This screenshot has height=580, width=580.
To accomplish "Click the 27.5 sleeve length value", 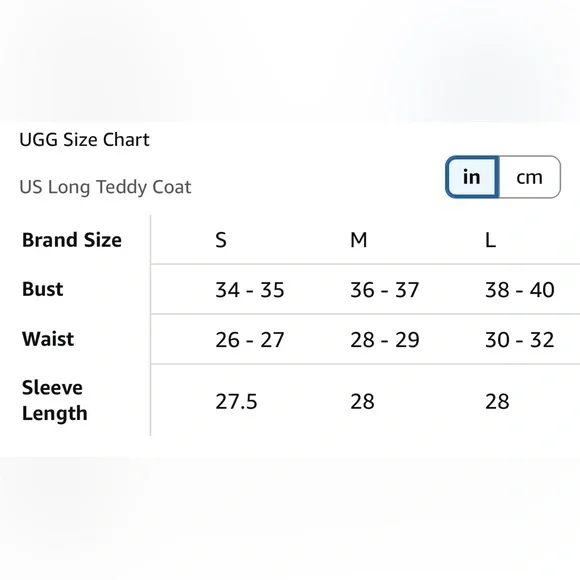I will 236,402.
